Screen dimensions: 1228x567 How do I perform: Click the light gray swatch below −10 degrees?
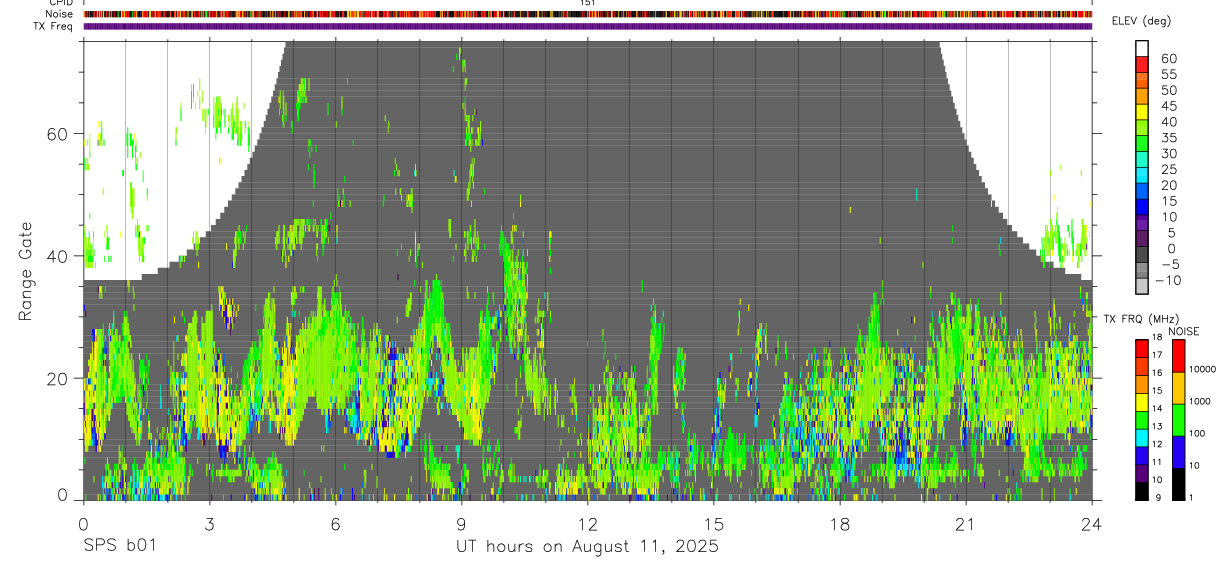[x=1142, y=287]
